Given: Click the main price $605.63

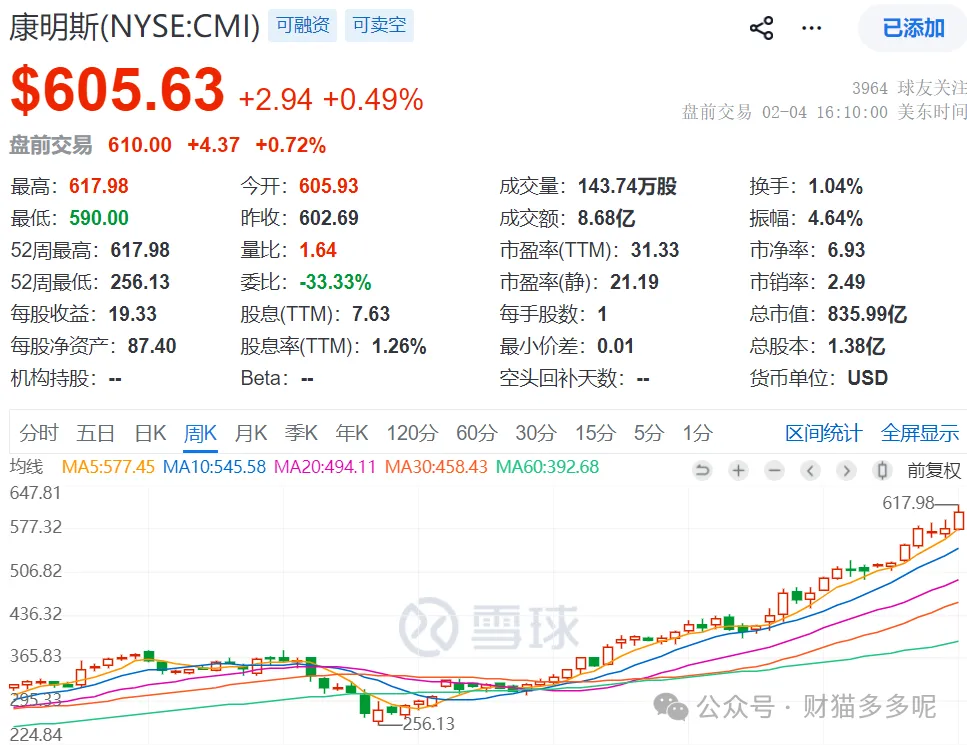Looking at the screenshot, I should click(x=117, y=89).
